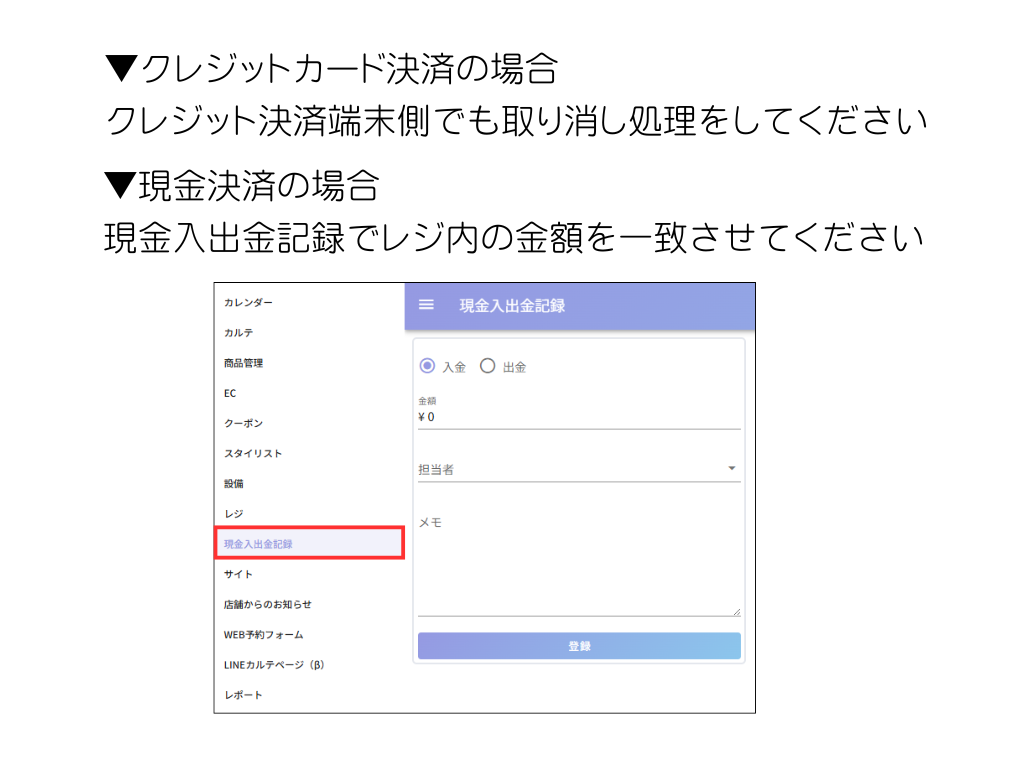1024x768 pixels.
Task: Select the 入金 radio button
Action: click(427, 366)
